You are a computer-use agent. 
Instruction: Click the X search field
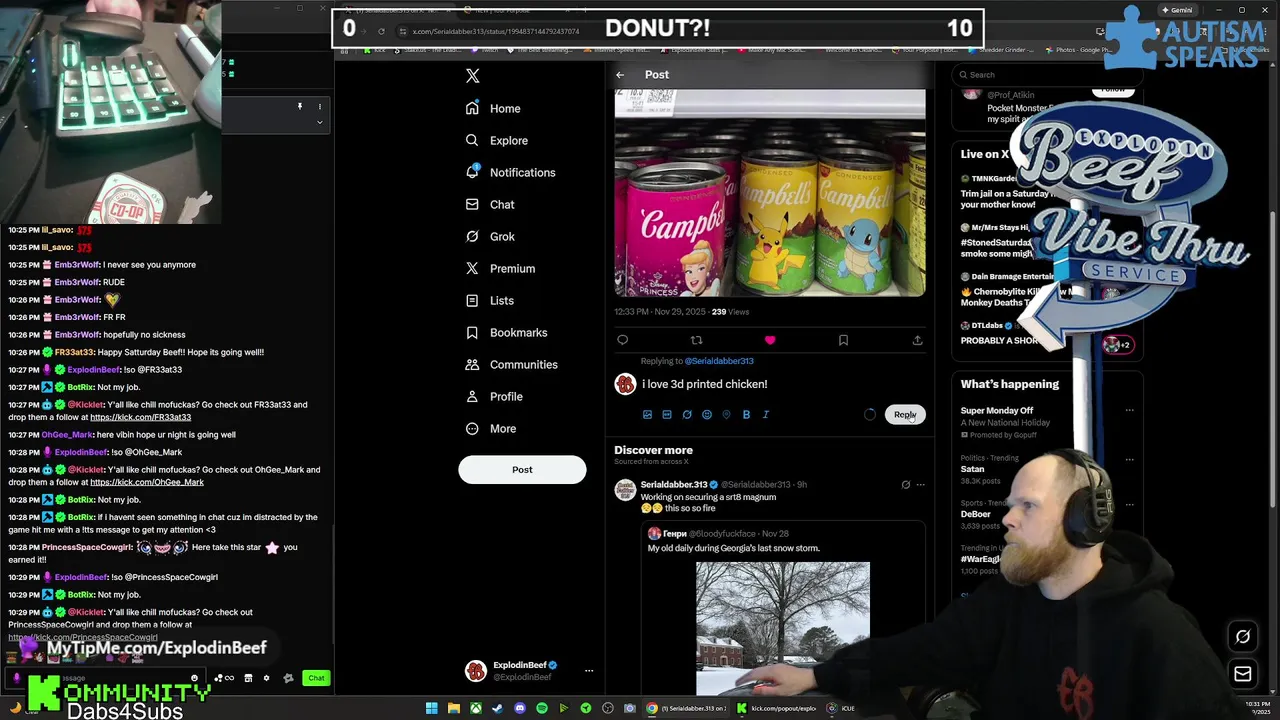coord(1047,74)
